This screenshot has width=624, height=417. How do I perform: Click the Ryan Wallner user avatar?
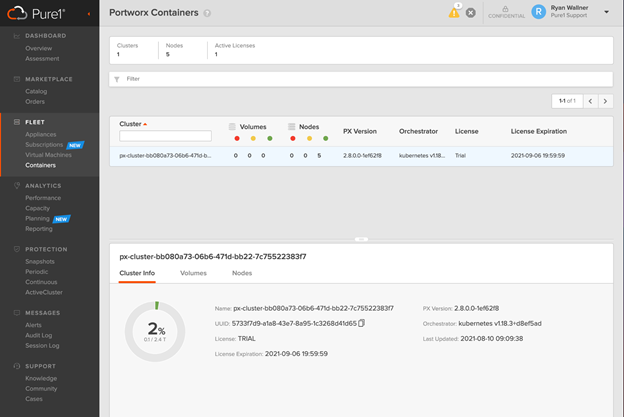[540, 12]
